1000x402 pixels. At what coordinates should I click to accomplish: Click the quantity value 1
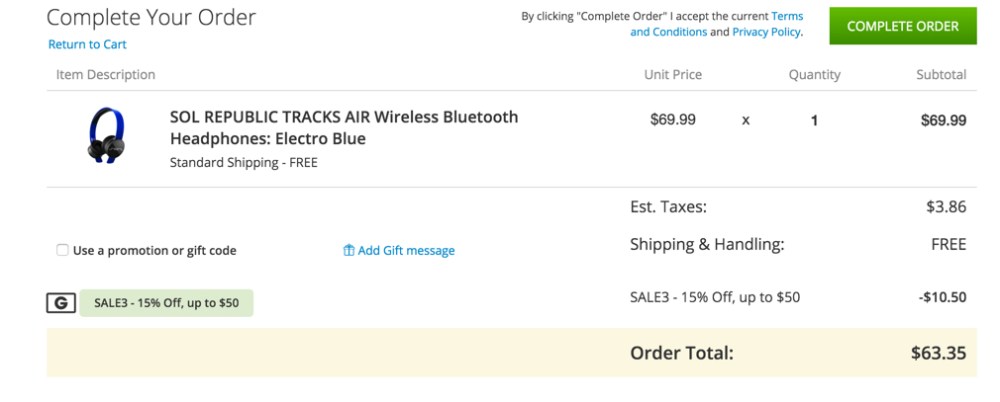pos(814,120)
